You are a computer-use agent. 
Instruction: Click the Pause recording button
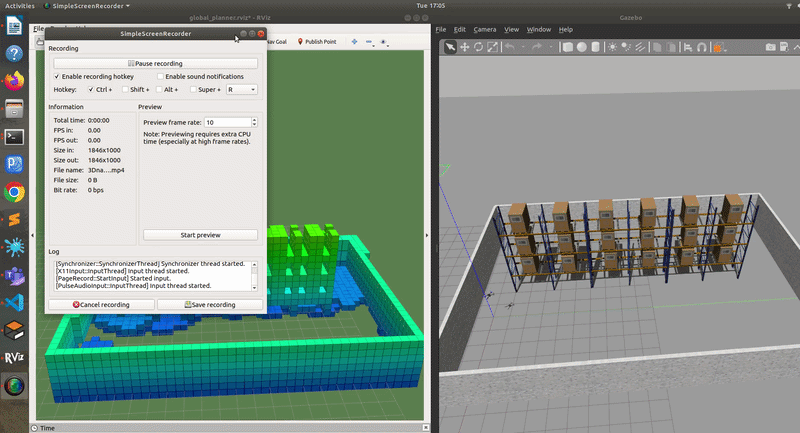(x=155, y=63)
